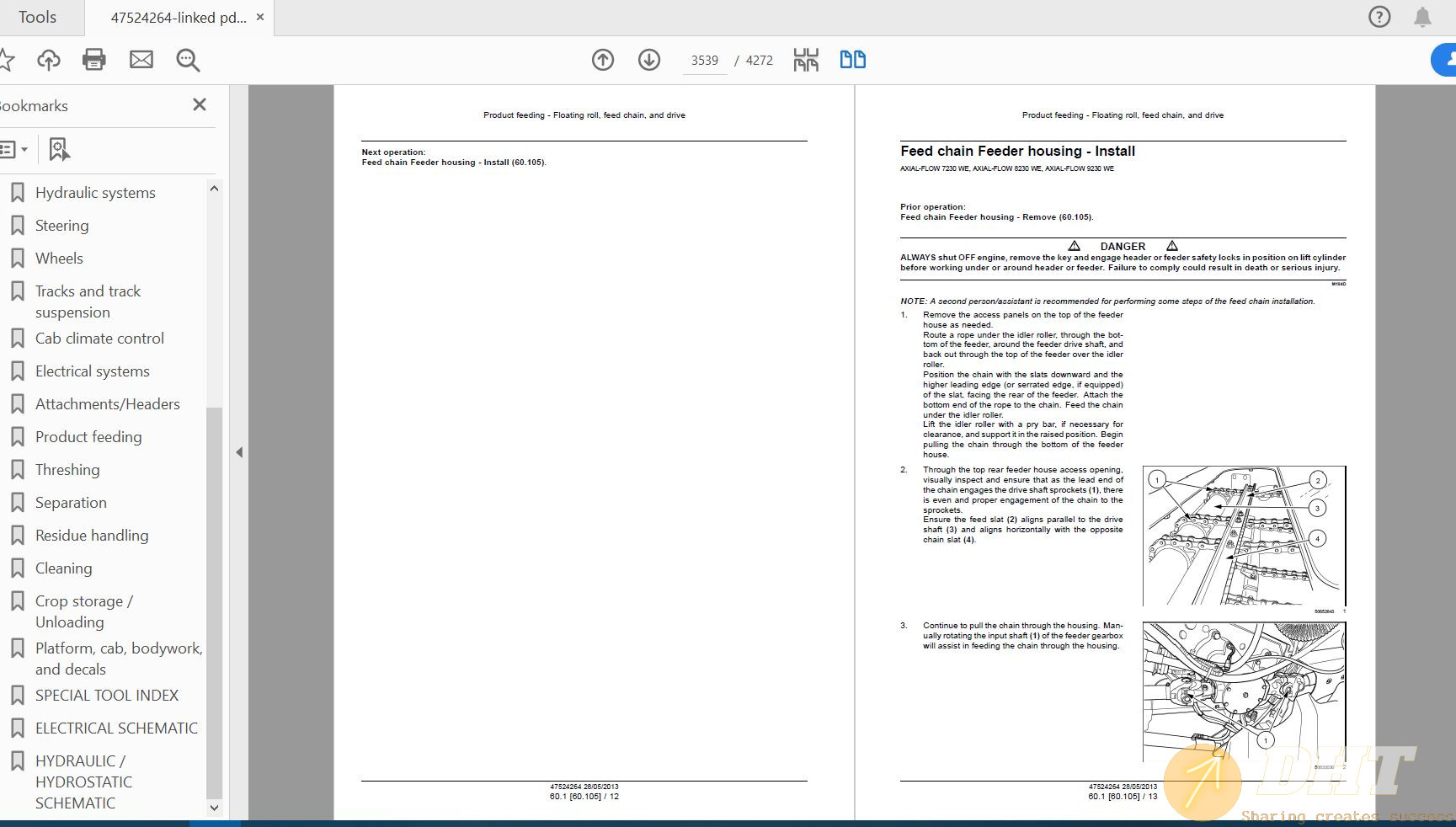This screenshot has width=1456, height=827.
Task: Open the ELECTRICAL SCHEMATIC bookmark
Action: pos(116,728)
